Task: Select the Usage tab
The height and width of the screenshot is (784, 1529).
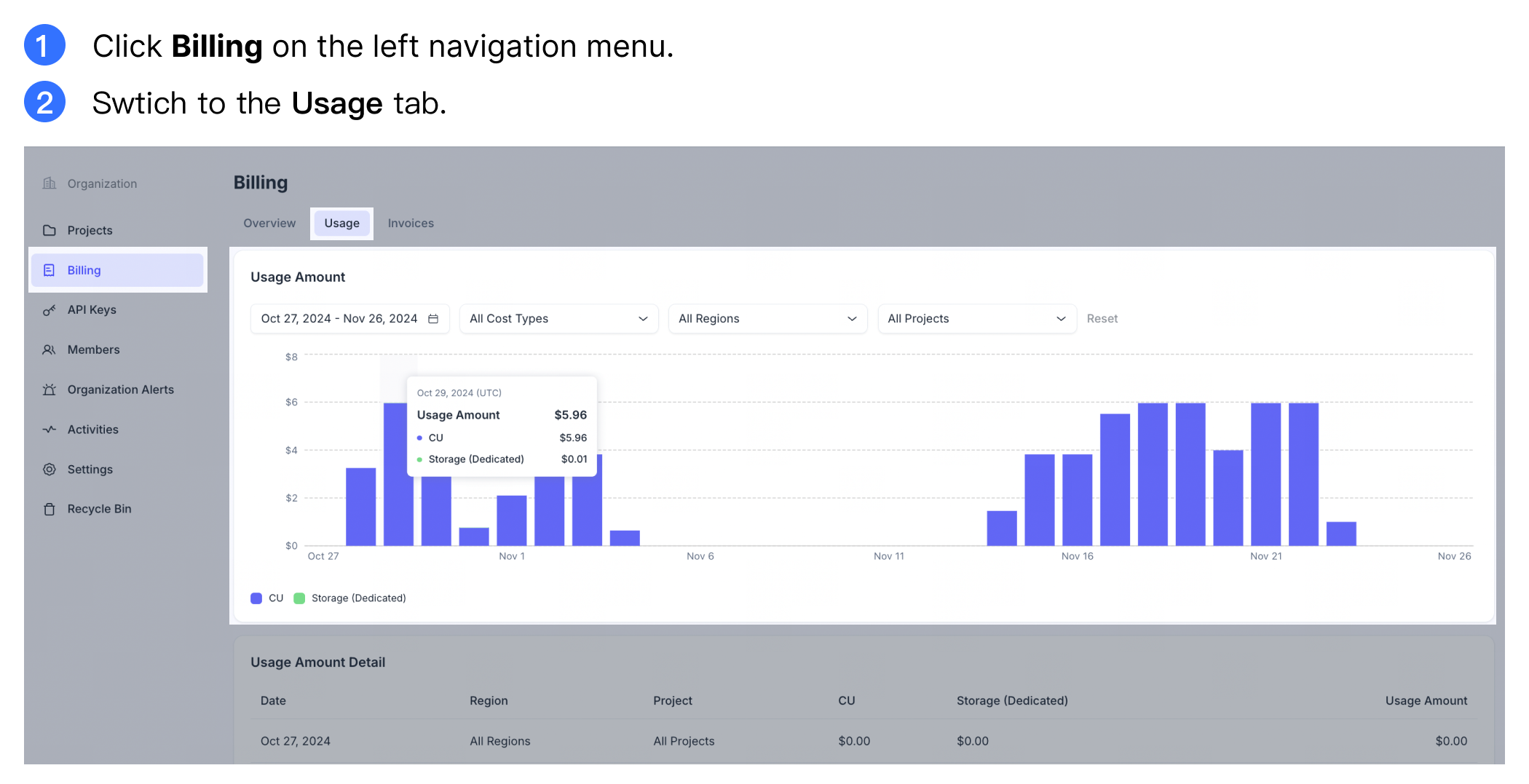Action: (x=341, y=223)
